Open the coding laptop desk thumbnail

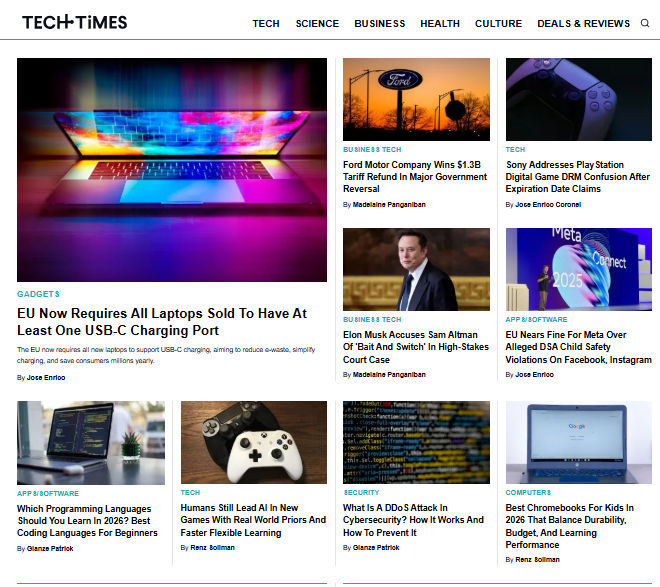tap(91, 443)
